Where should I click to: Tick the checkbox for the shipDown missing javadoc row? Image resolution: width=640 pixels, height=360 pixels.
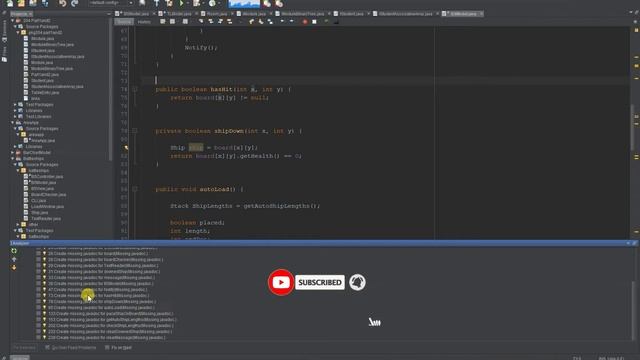click(x=38, y=302)
